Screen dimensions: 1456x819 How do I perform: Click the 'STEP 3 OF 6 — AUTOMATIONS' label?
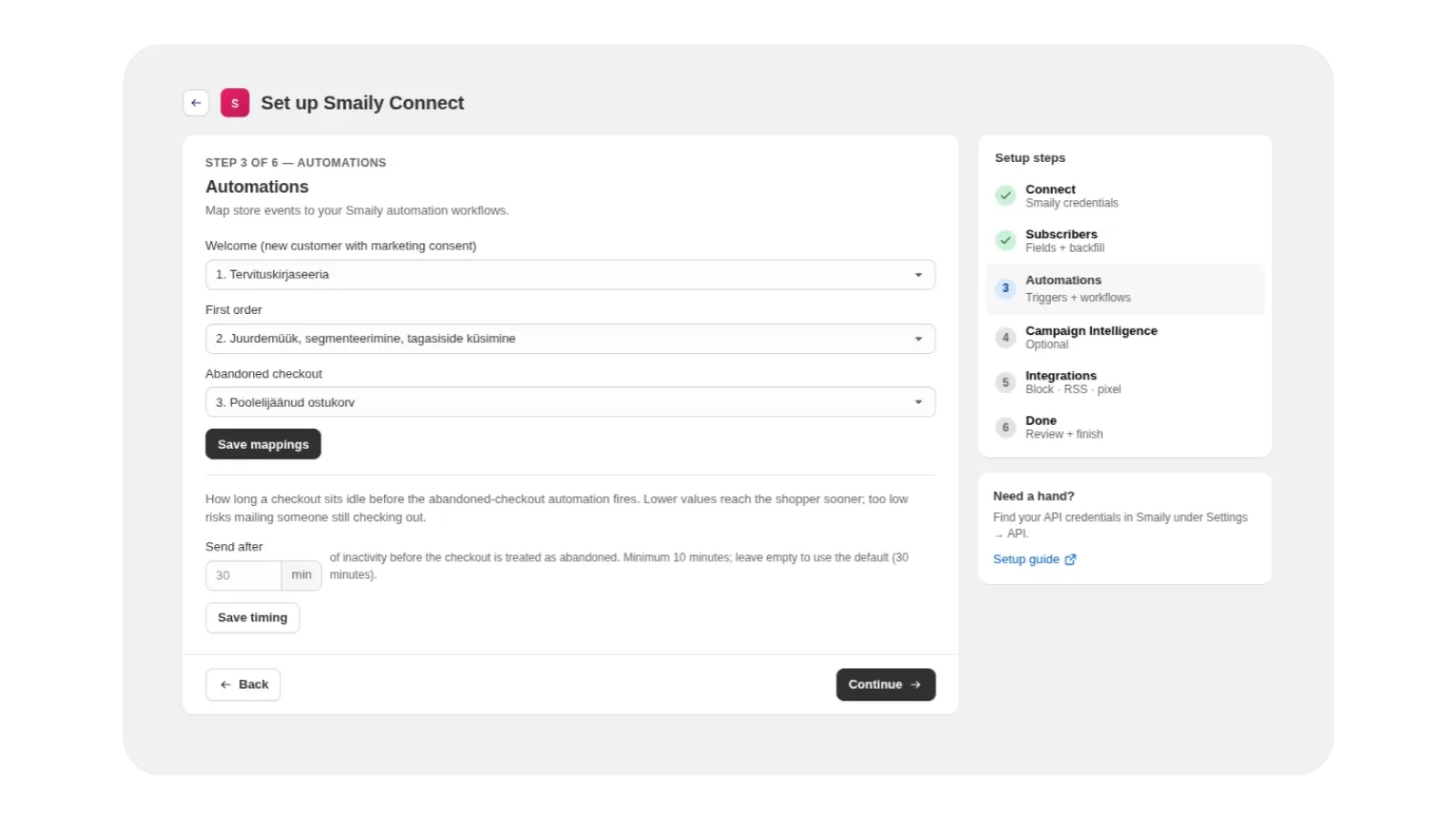pos(296,163)
